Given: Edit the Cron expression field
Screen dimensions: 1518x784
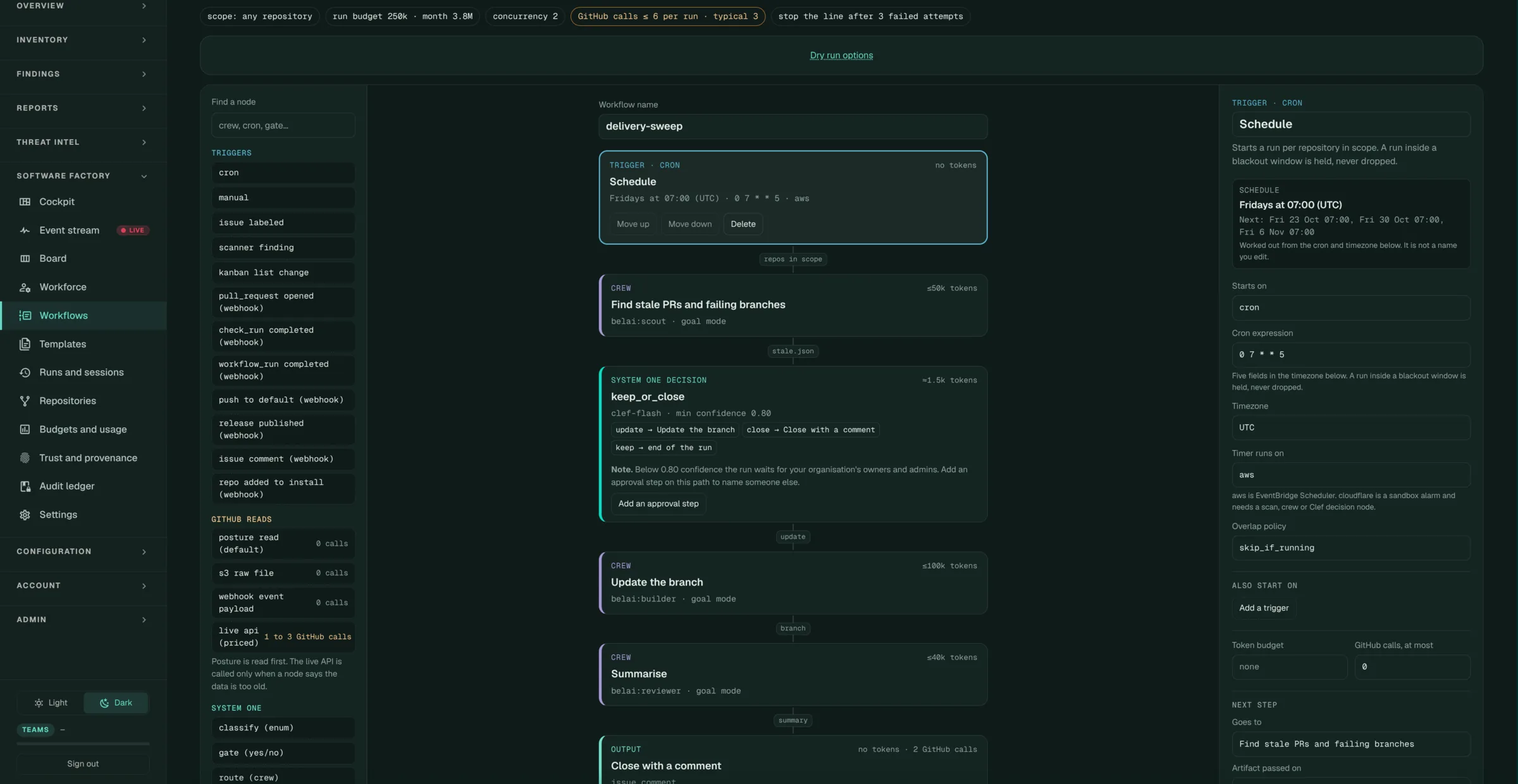Looking at the screenshot, I should pos(1350,355).
